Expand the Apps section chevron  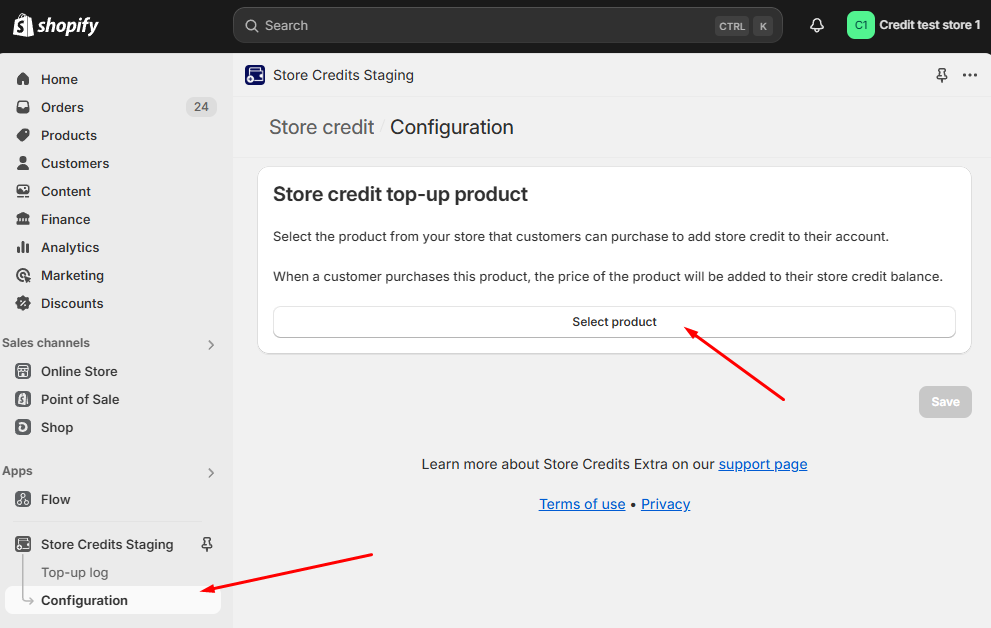(211, 473)
